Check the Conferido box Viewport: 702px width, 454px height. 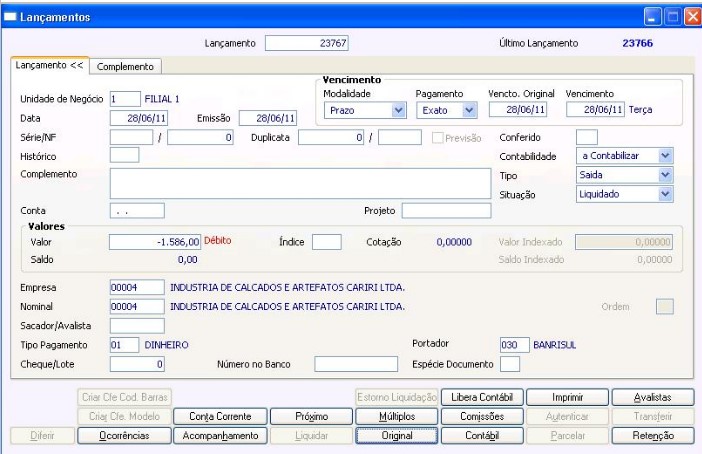click(x=586, y=137)
